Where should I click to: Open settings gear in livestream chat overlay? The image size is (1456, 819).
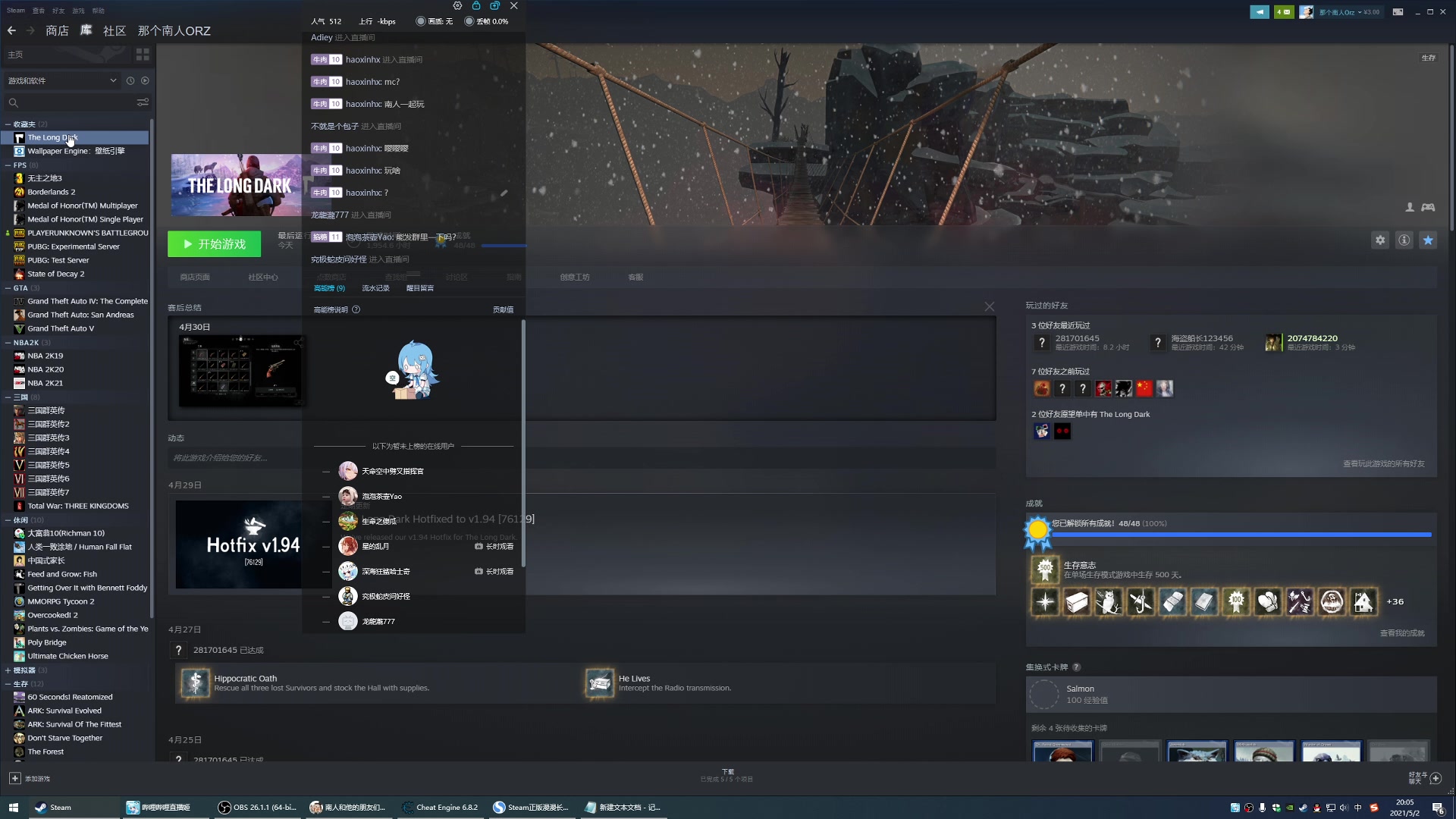click(x=457, y=6)
